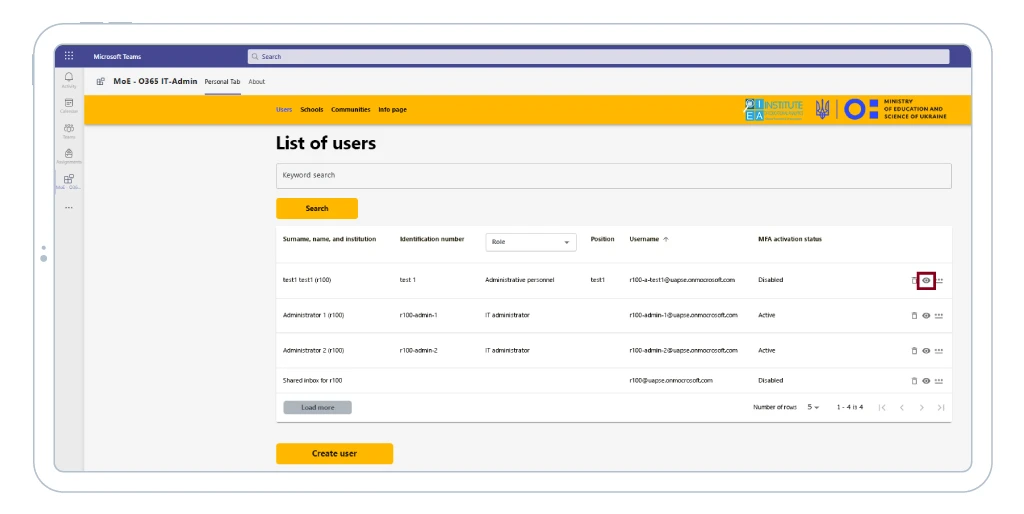1024x514 pixels.
Task: View details of Administrator 1 user
Action: [926, 315]
